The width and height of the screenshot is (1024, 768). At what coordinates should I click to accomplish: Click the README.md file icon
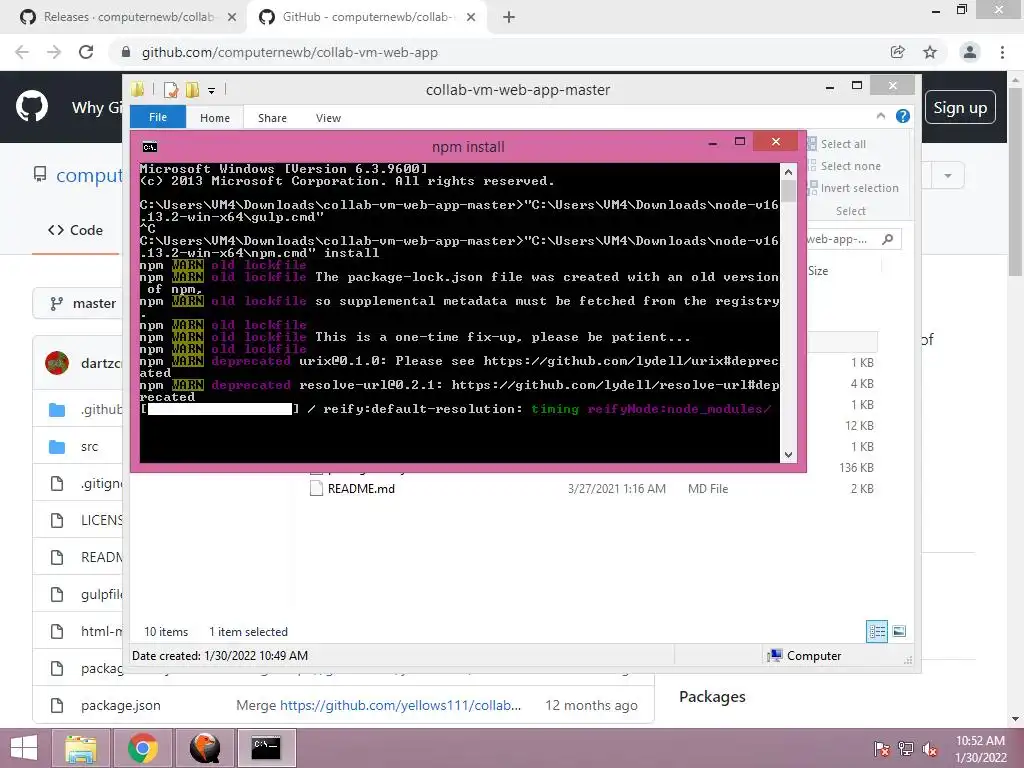point(316,488)
